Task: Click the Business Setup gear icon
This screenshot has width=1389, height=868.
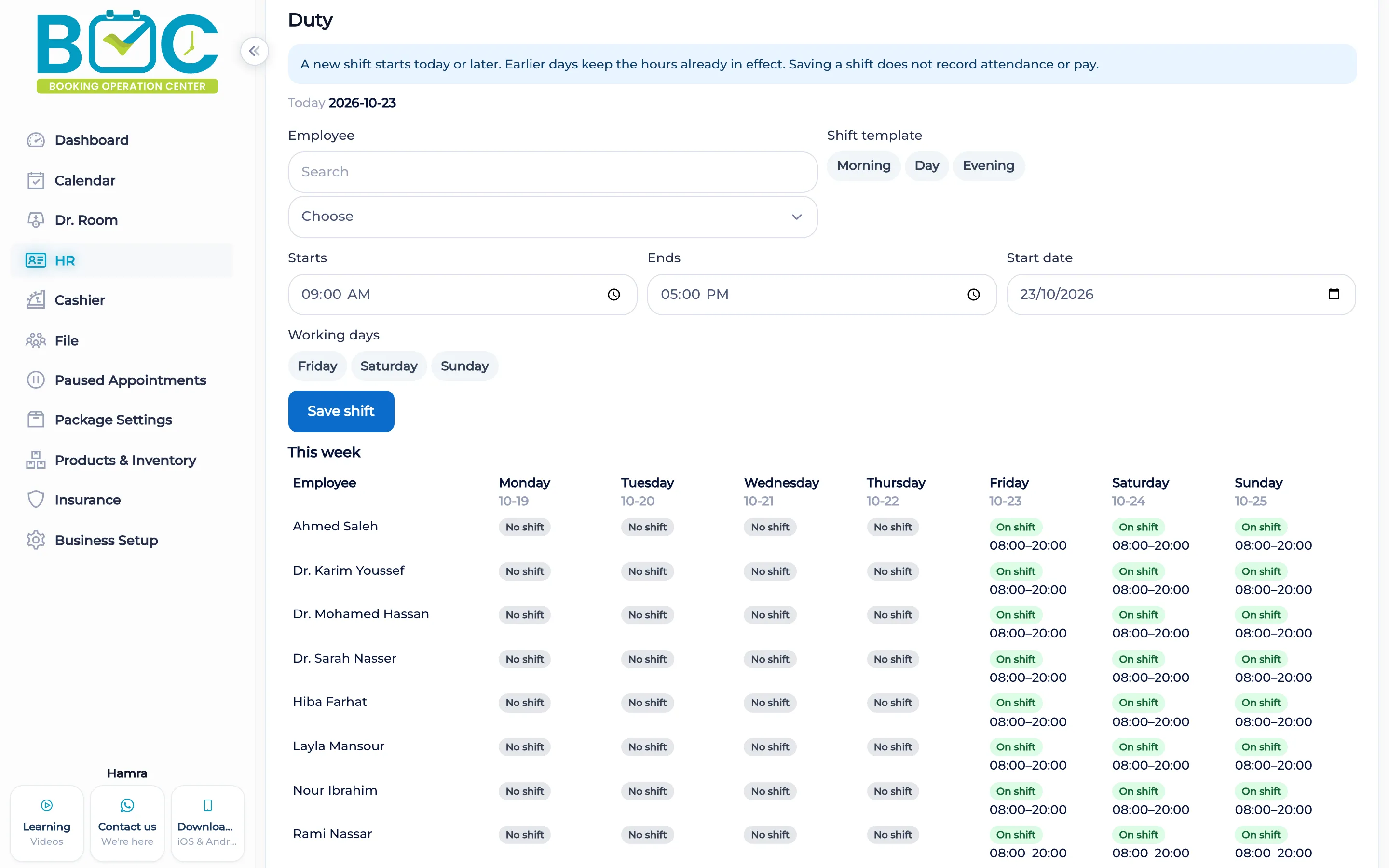Action: click(x=36, y=540)
